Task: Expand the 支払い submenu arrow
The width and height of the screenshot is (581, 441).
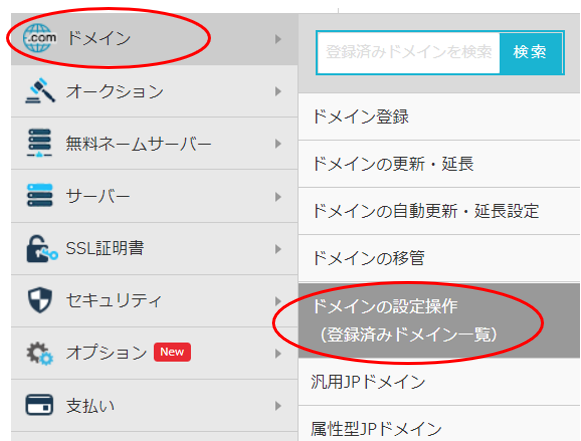Action: [278, 406]
